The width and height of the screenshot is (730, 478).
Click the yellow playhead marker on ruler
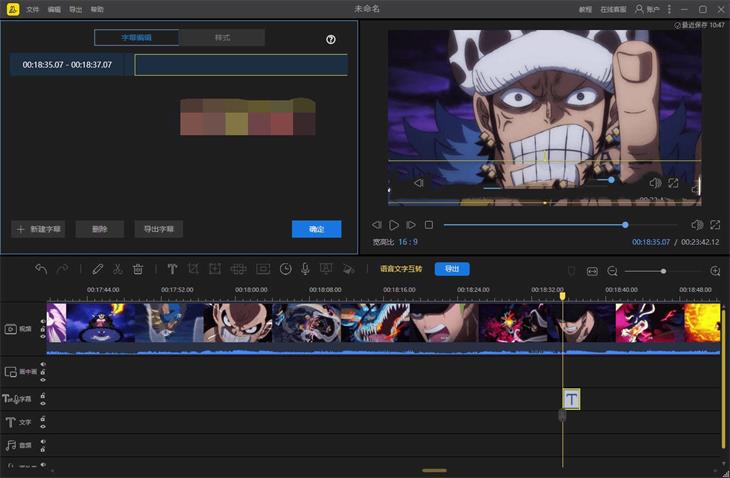pos(562,296)
